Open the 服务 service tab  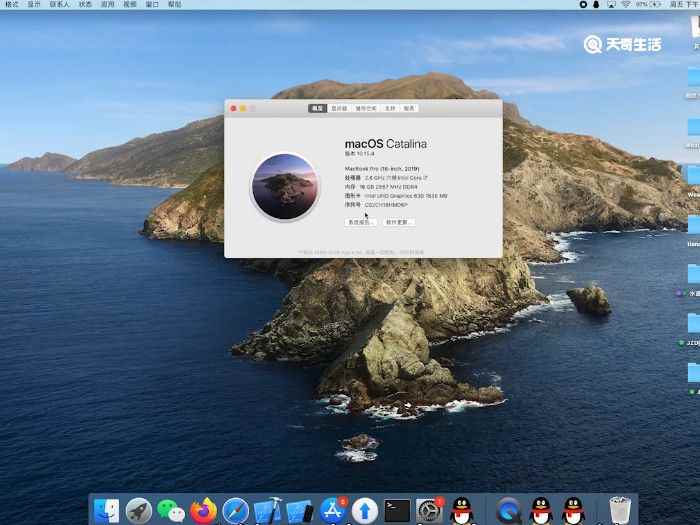coord(409,108)
